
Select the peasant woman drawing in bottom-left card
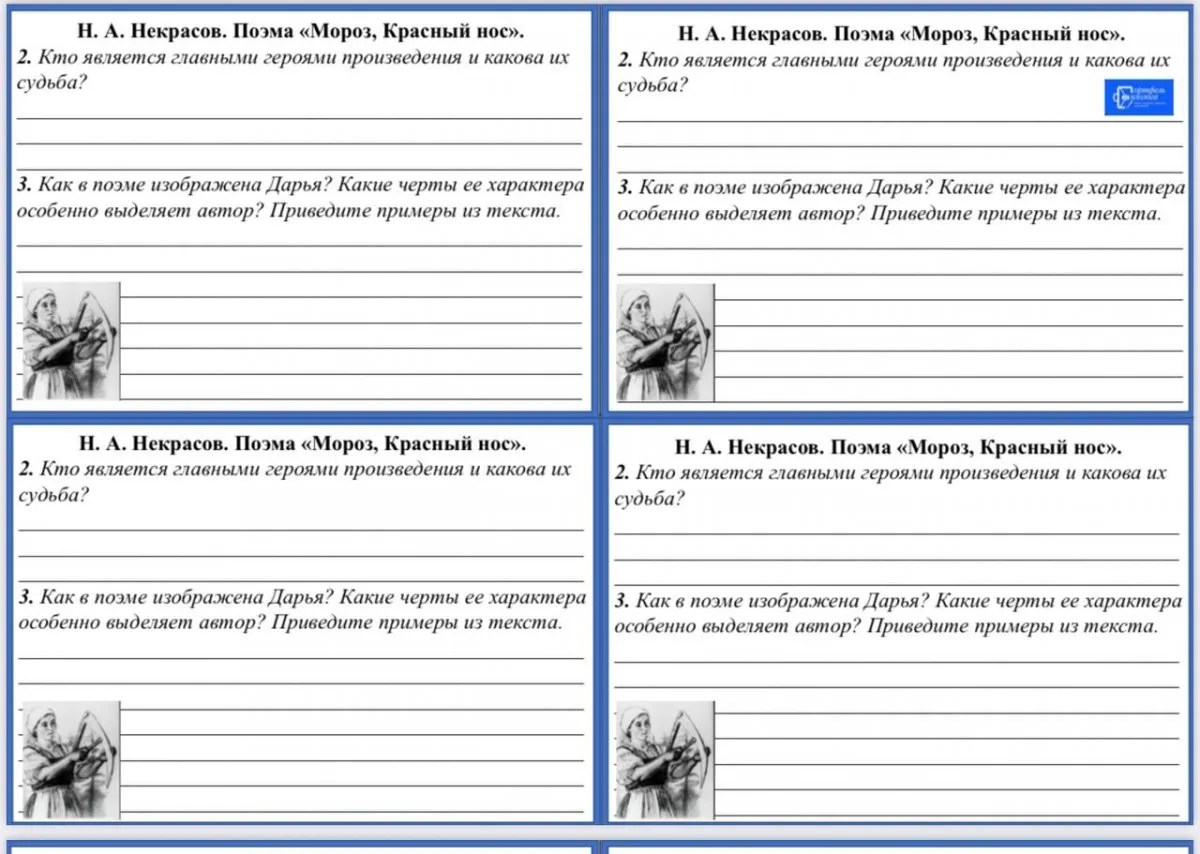pos(70,759)
